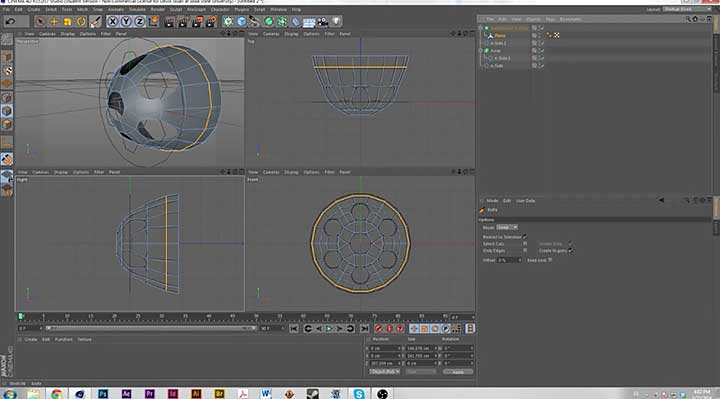This screenshot has width=720, height=399.
Task: Activate Polygons mode in left palette
Action: (x=6, y=124)
